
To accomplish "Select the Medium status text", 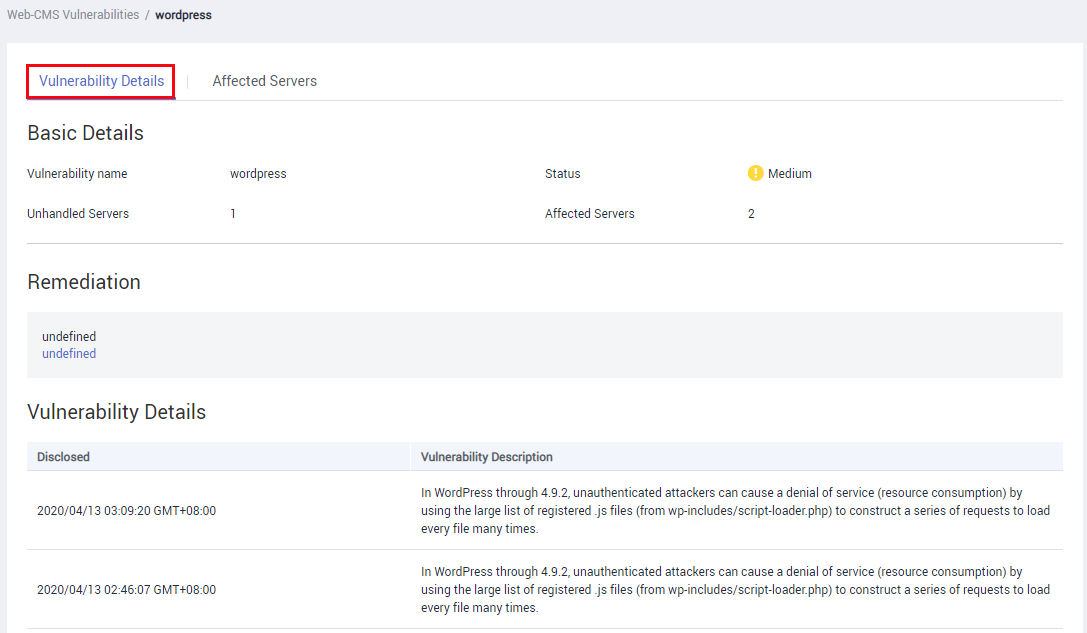I will click(x=790, y=173).
